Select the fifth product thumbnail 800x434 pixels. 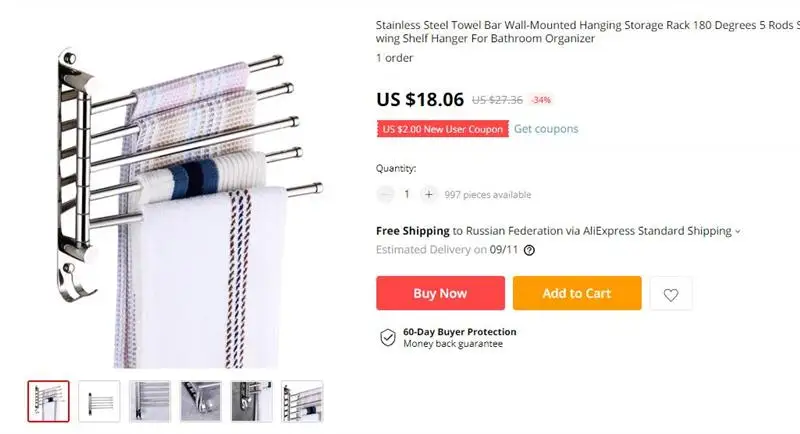click(251, 401)
